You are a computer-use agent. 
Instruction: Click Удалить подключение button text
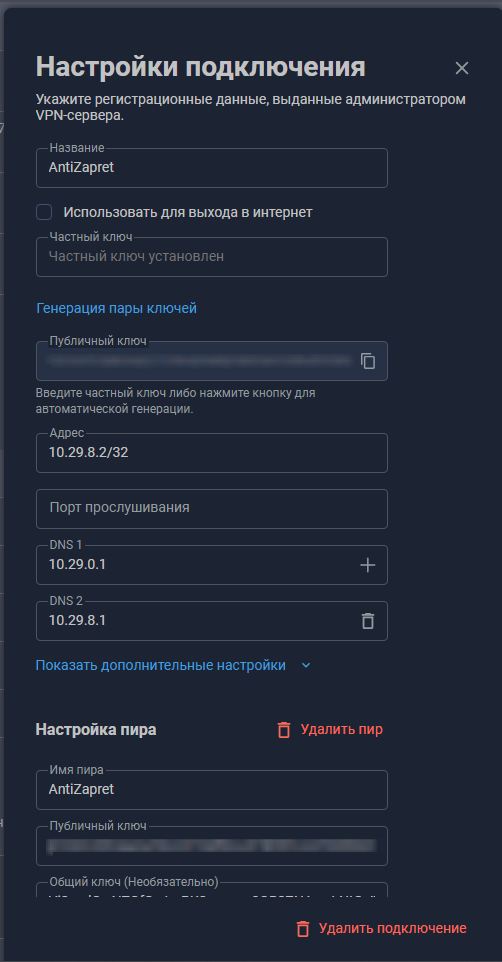click(x=393, y=928)
